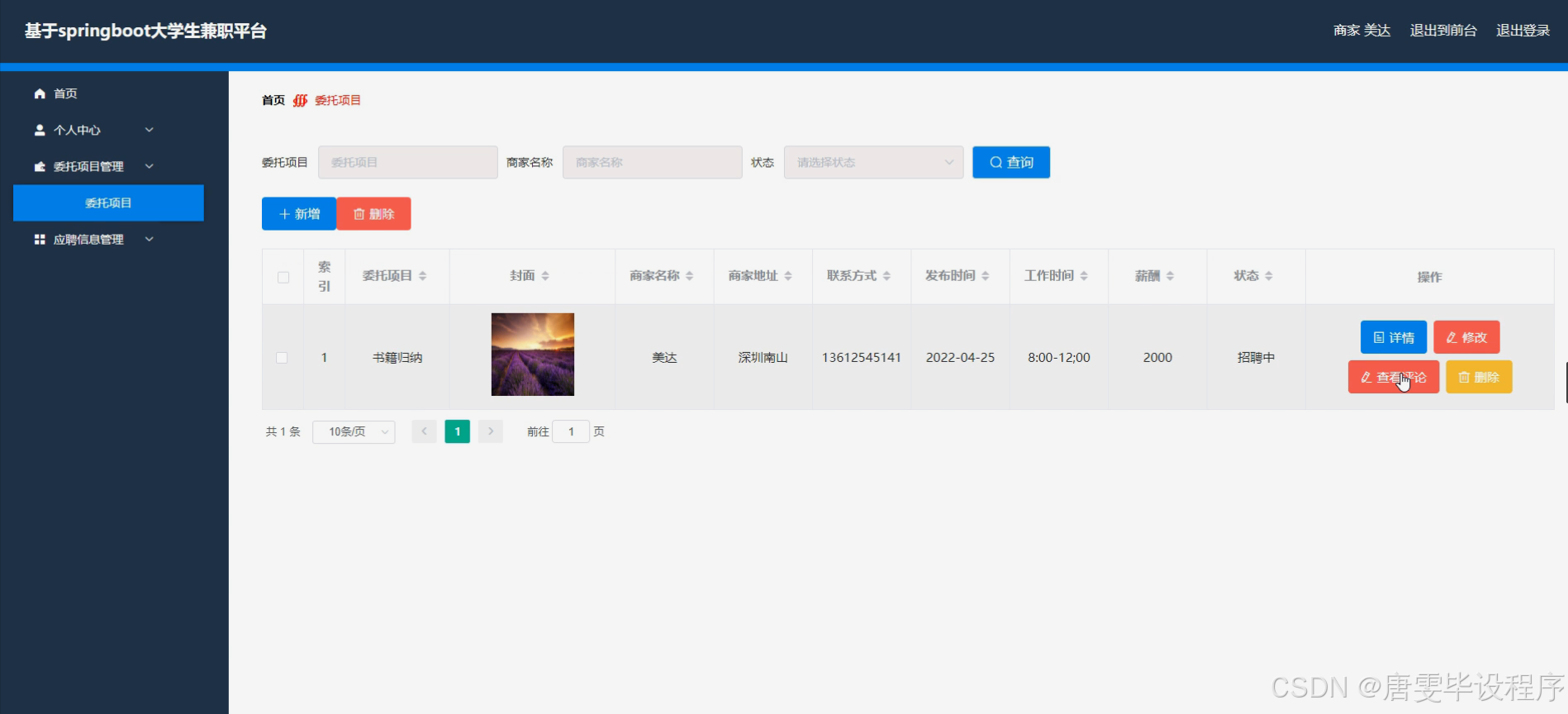
Task: Expand the 个人中心 menu chevron
Action: click(x=150, y=130)
